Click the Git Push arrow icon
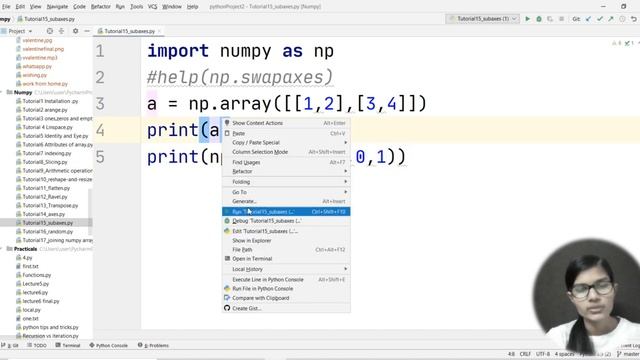 [x=611, y=19]
